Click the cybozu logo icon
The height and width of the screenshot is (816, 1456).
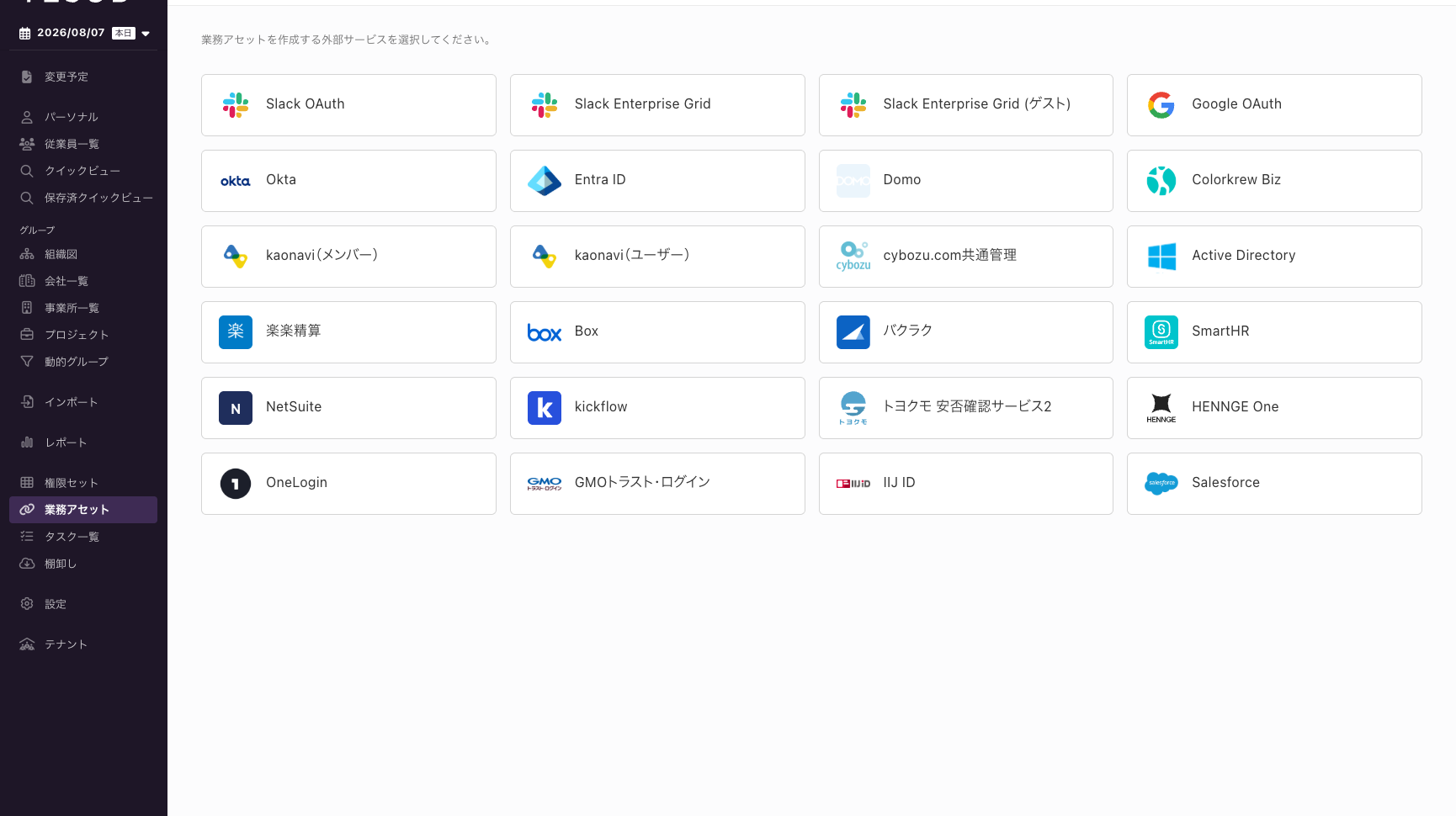click(x=853, y=257)
